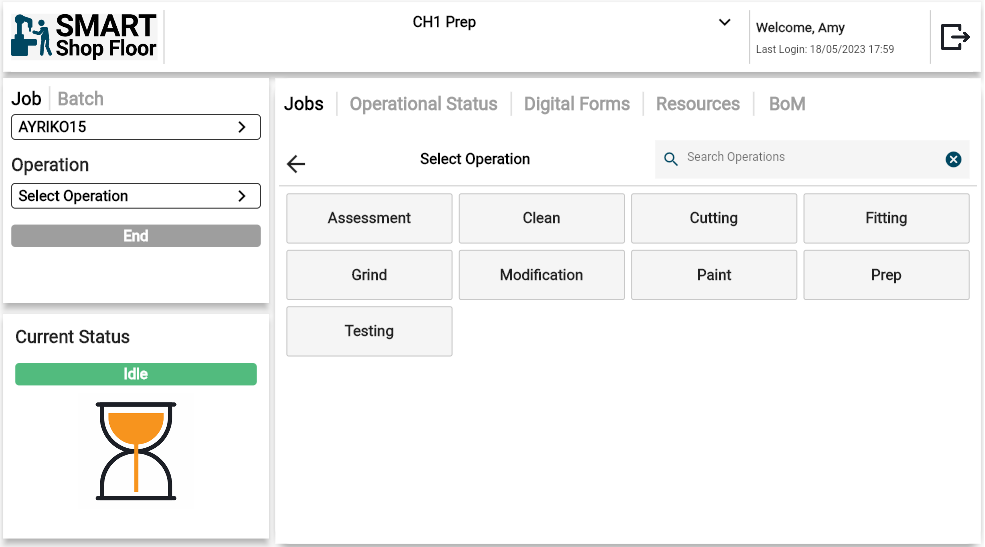Click the back arrow beside Select Operation
Screen dimensions: 985x547
[x=296, y=164]
